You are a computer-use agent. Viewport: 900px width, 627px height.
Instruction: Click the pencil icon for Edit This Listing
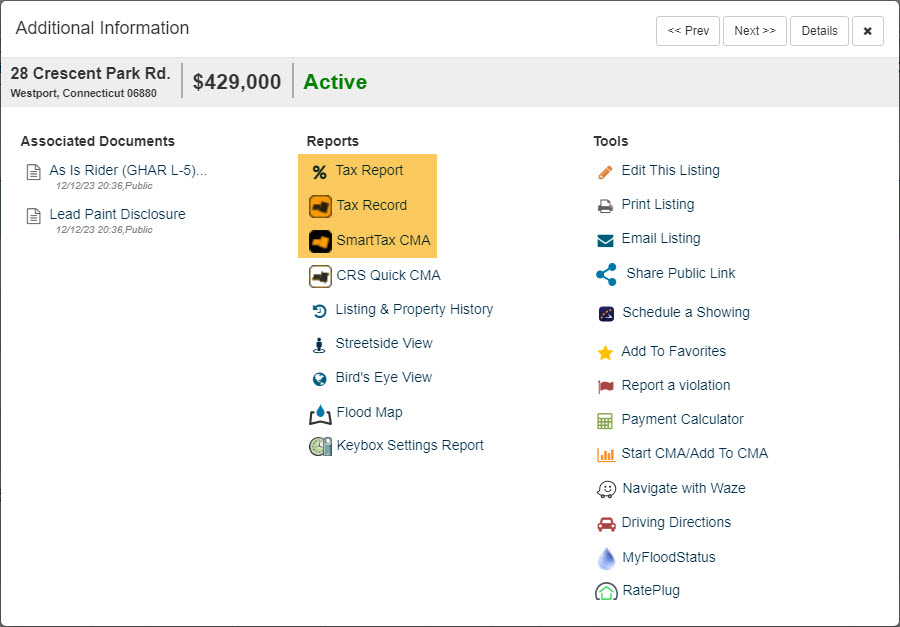(x=605, y=172)
